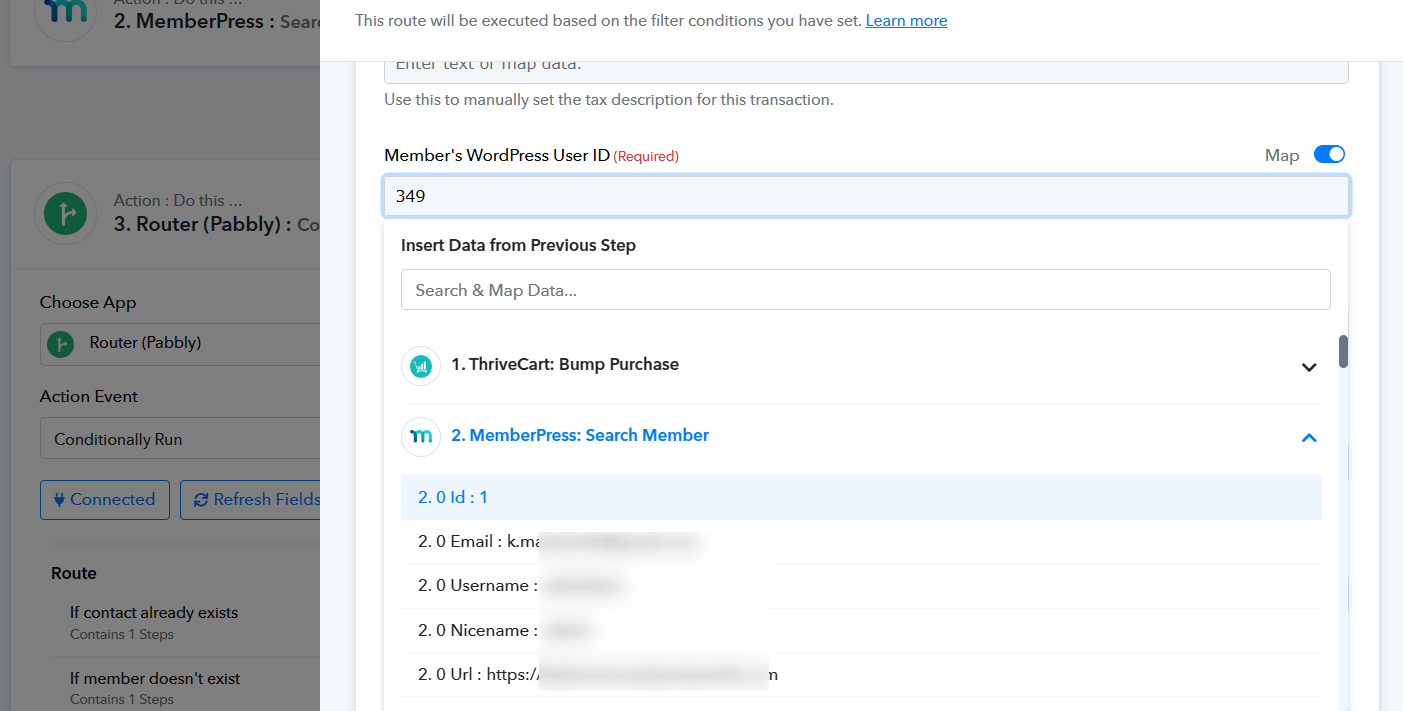Toggle the Map switch off

(1329, 155)
